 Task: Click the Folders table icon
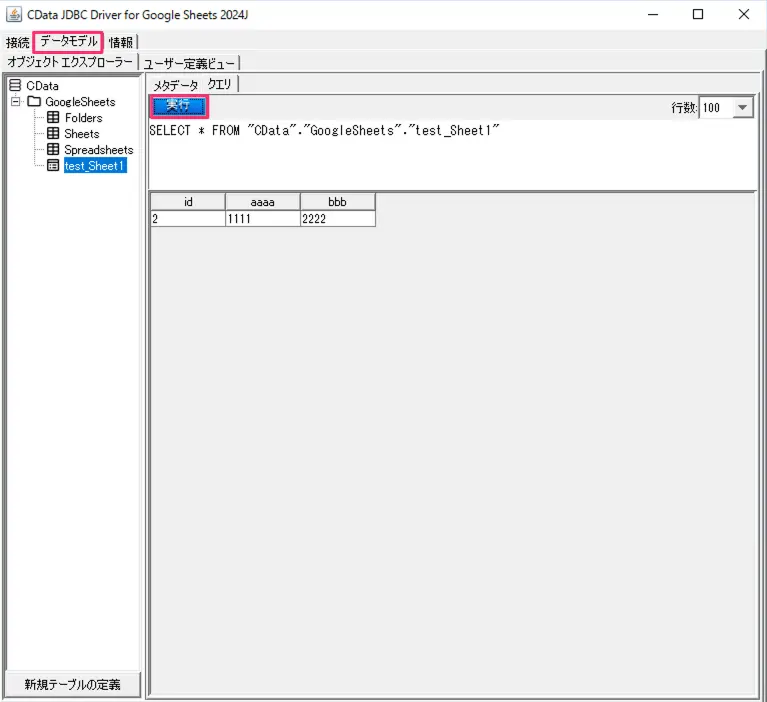[53, 117]
